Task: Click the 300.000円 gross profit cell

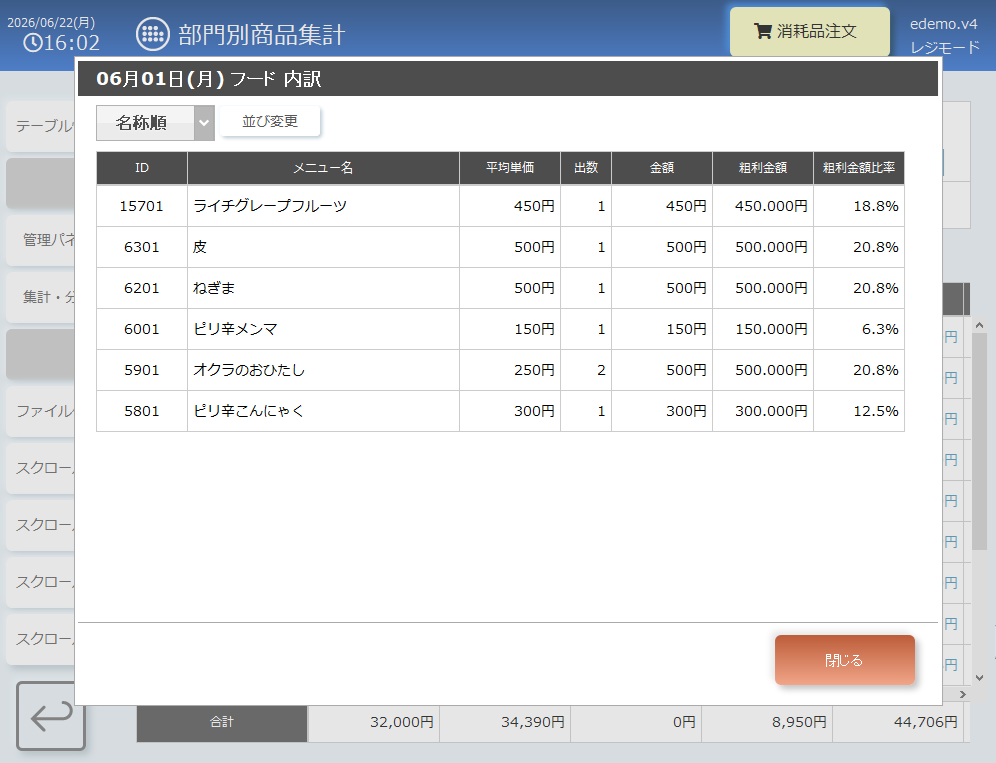Action: coord(763,411)
